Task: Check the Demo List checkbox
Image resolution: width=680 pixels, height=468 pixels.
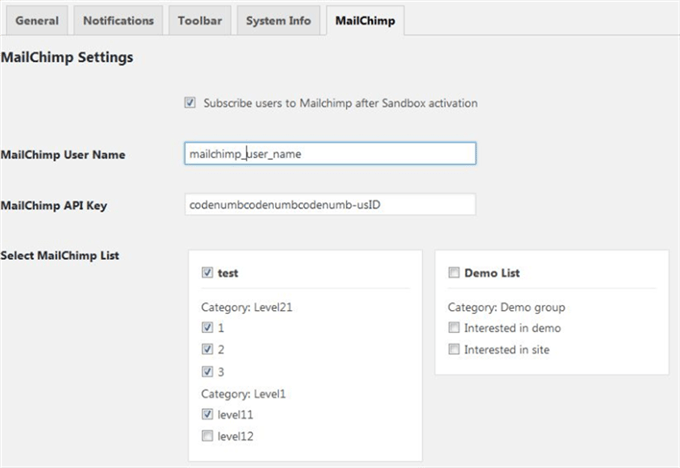Action: click(454, 272)
